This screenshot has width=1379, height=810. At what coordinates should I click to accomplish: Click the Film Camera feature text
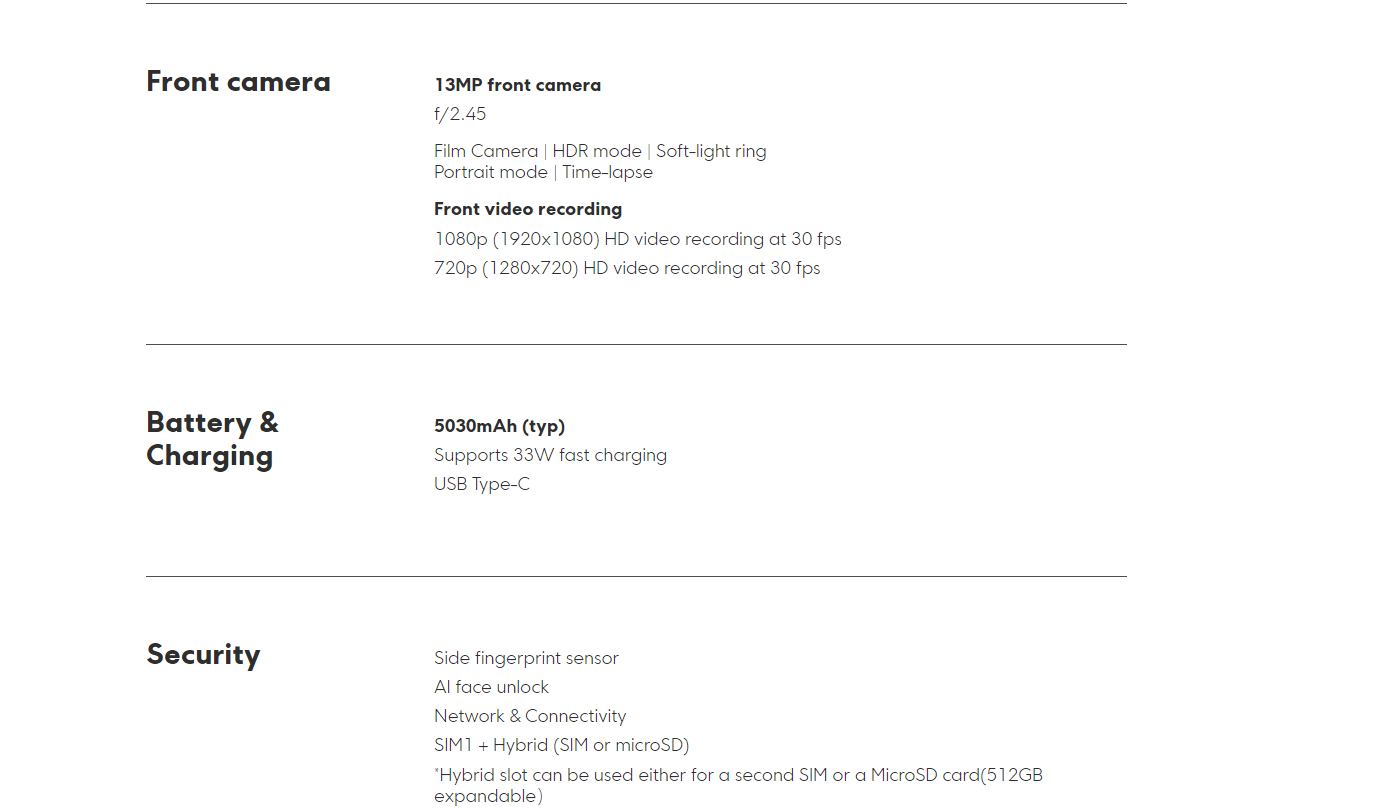pos(486,151)
